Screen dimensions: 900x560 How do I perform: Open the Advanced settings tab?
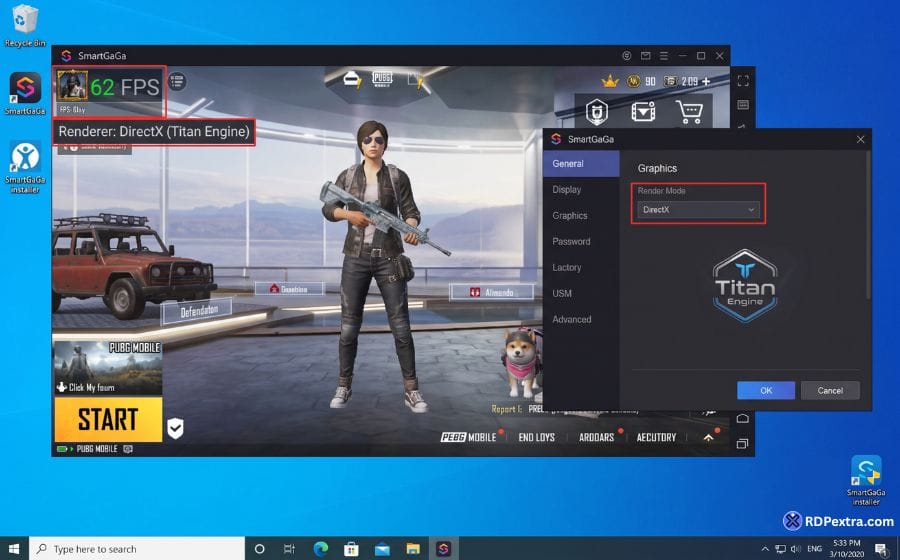tap(581, 320)
